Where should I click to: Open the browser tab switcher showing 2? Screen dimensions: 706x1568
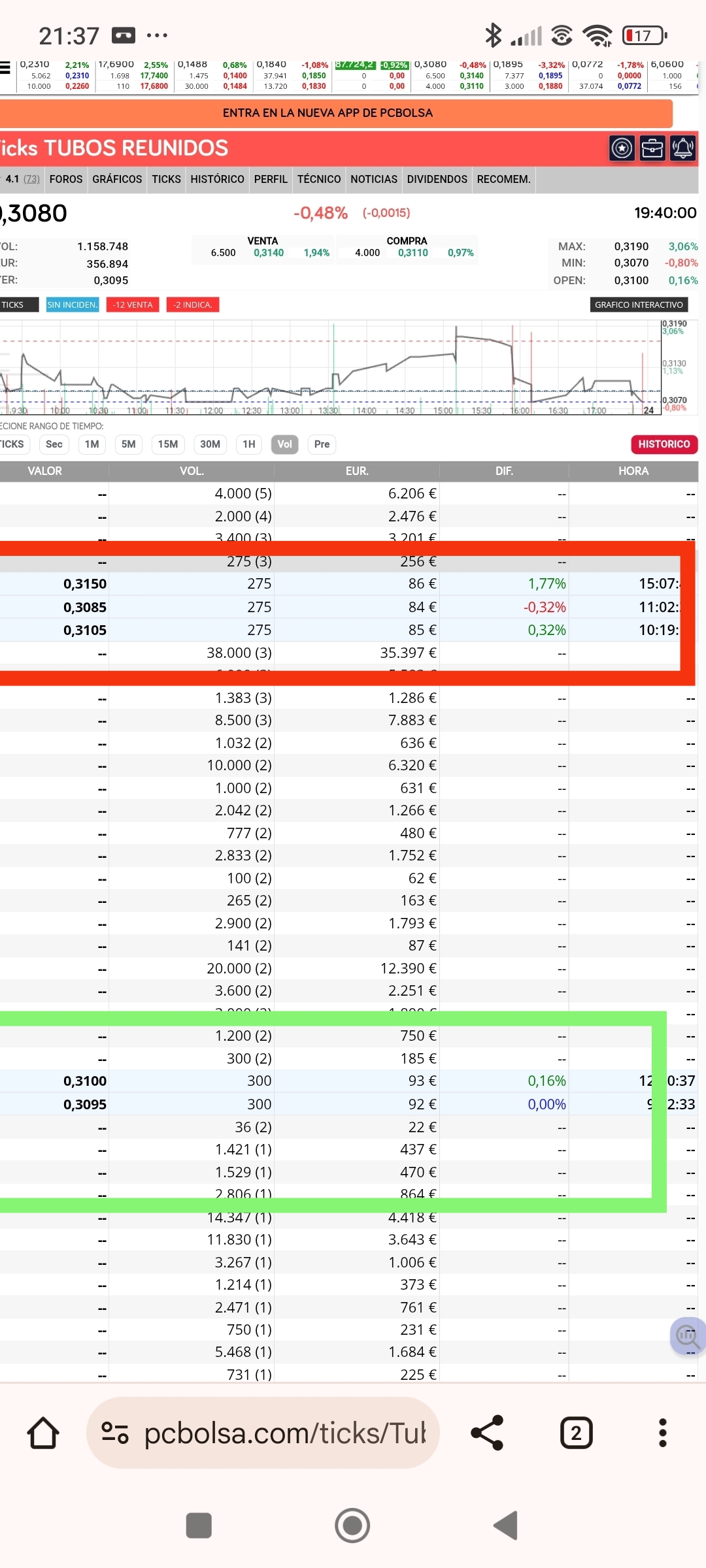point(576,1433)
